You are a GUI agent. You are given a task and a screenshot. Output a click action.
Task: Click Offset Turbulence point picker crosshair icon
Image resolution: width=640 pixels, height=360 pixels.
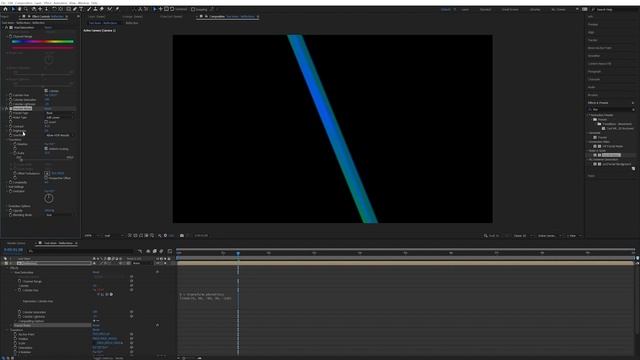click(x=47, y=173)
